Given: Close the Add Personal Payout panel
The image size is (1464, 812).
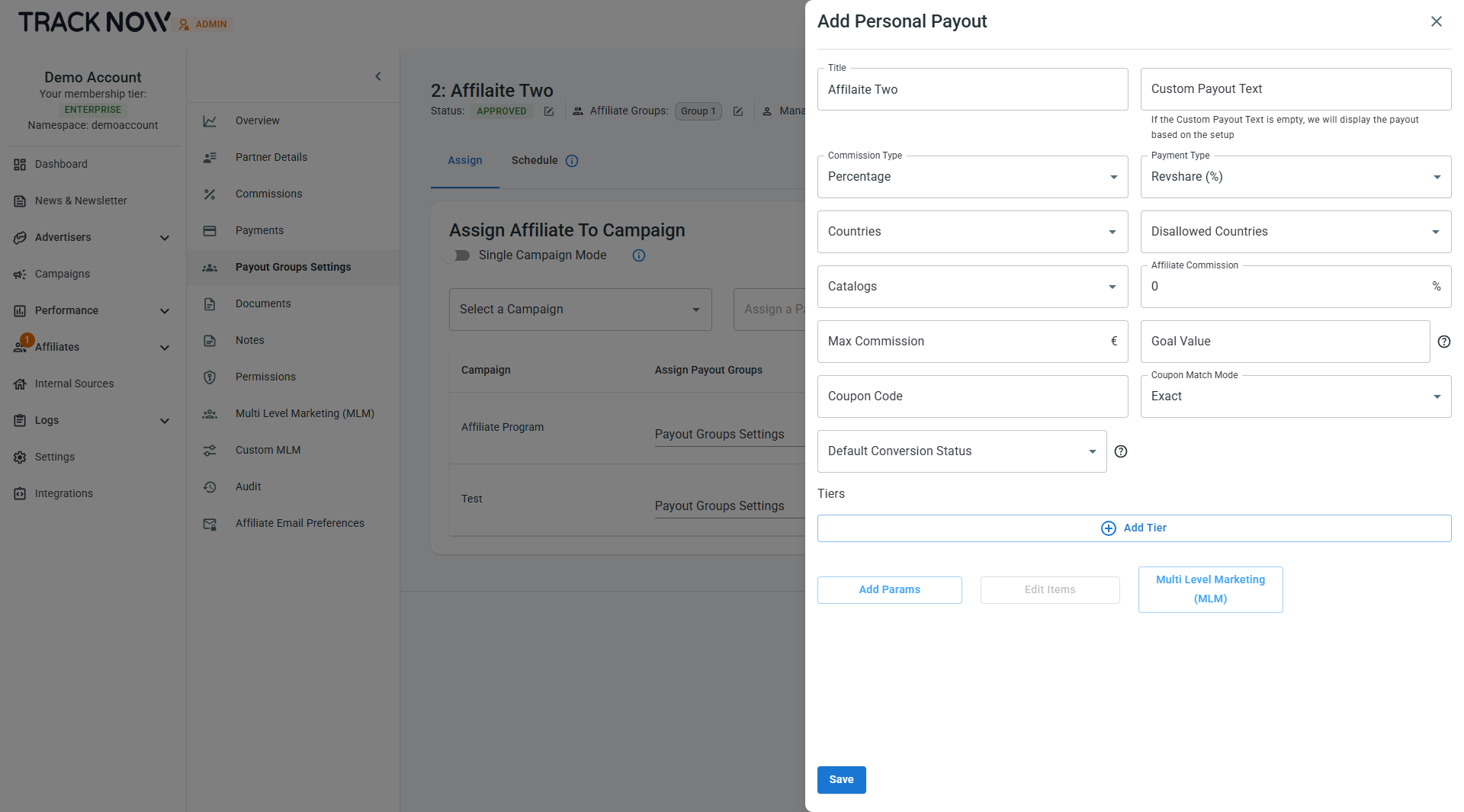Looking at the screenshot, I should pyautogui.click(x=1436, y=21).
